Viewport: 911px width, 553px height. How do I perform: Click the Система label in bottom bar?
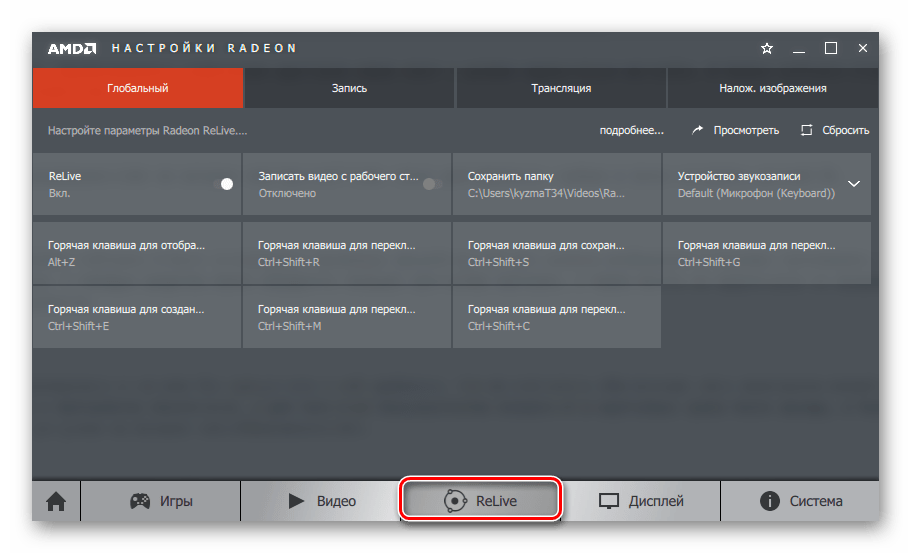coord(816,501)
